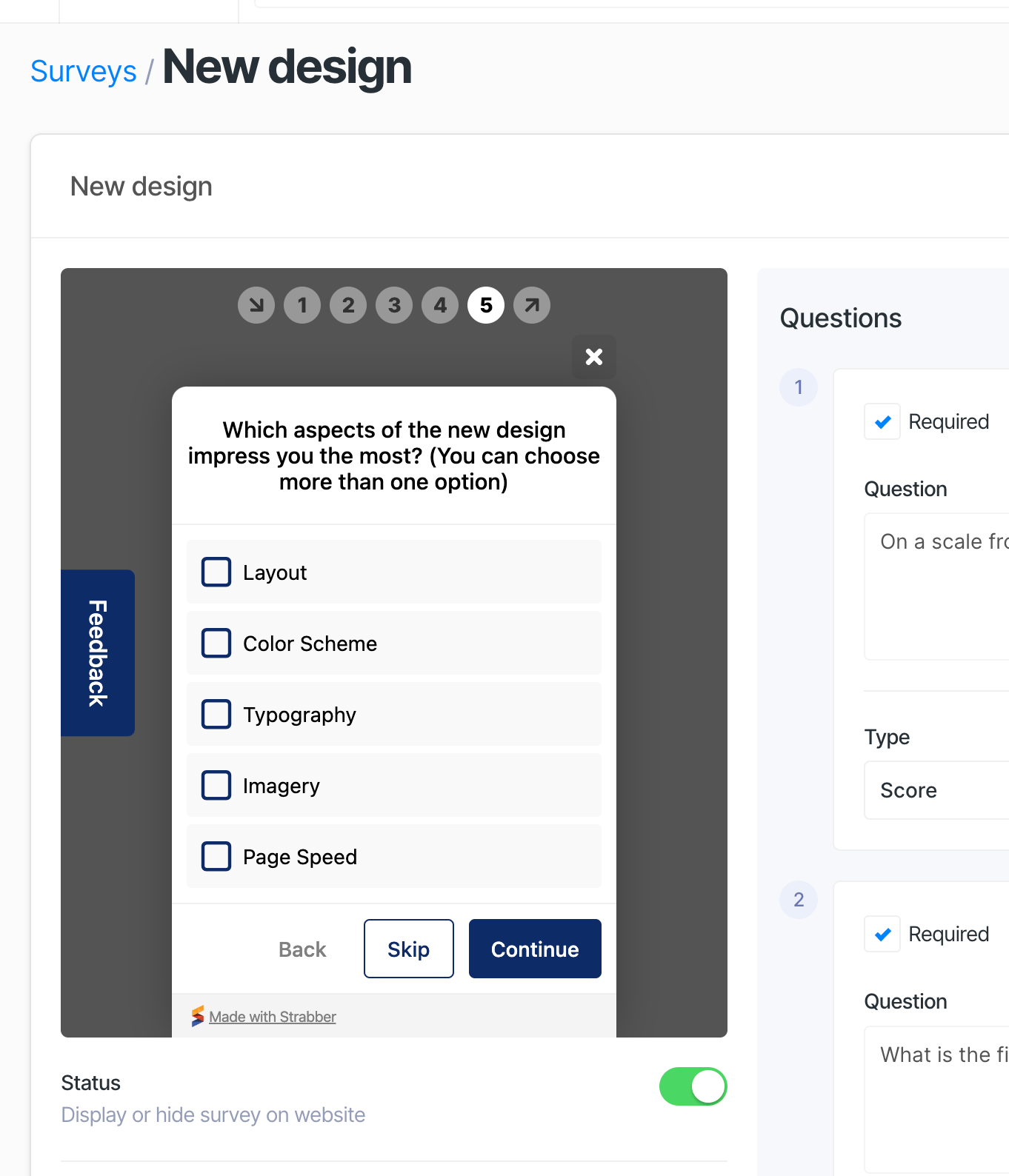Uncheck Required for question 2
Image resolution: width=1009 pixels, height=1176 pixels.
tap(882, 934)
